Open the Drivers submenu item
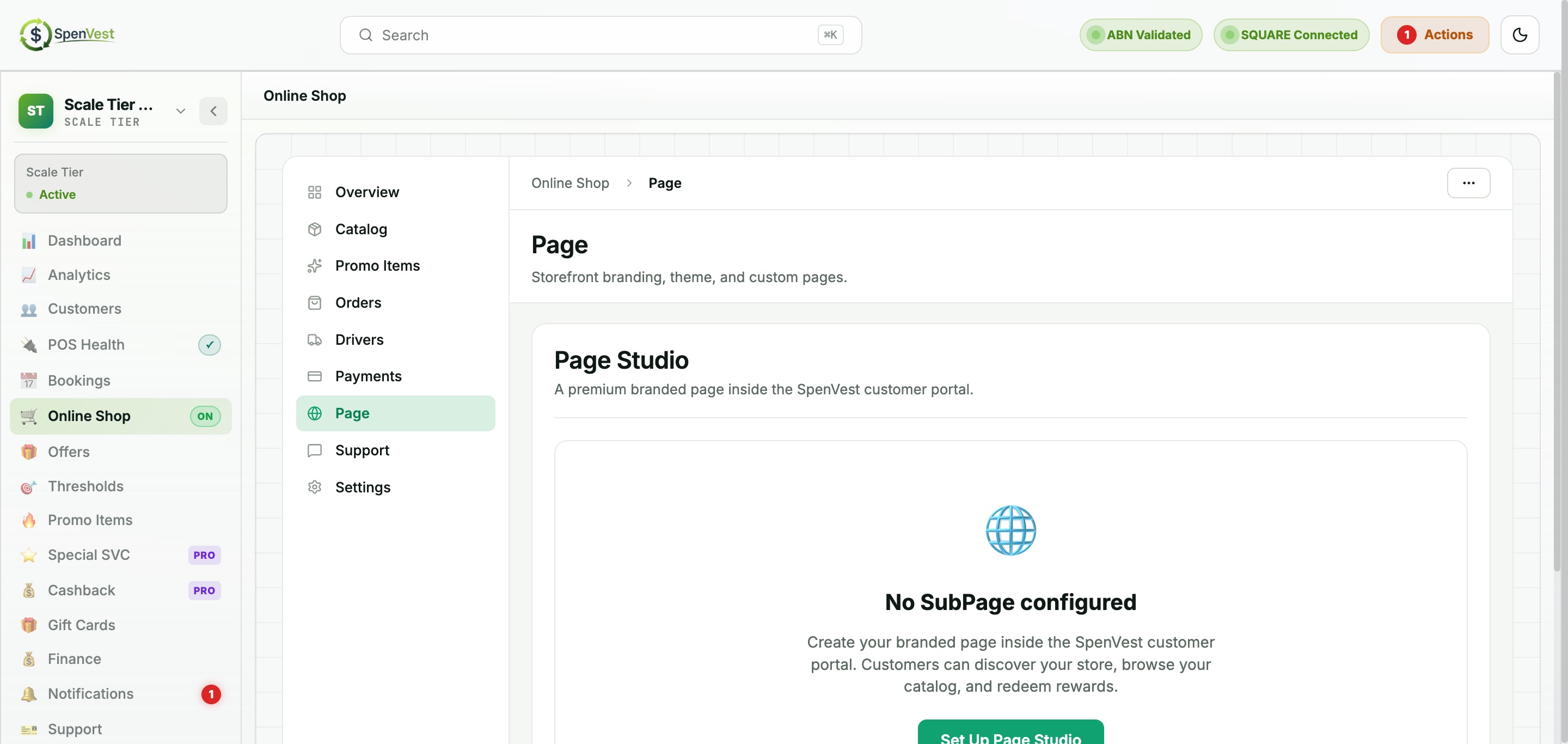The width and height of the screenshot is (1568, 744). [x=396, y=340]
